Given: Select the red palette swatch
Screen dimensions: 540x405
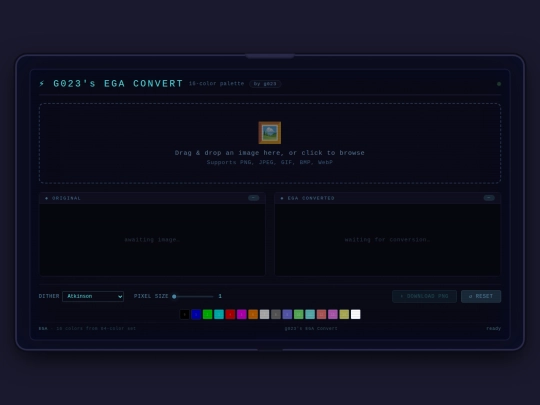Looking at the screenshot, I should [x=230, y=314].
